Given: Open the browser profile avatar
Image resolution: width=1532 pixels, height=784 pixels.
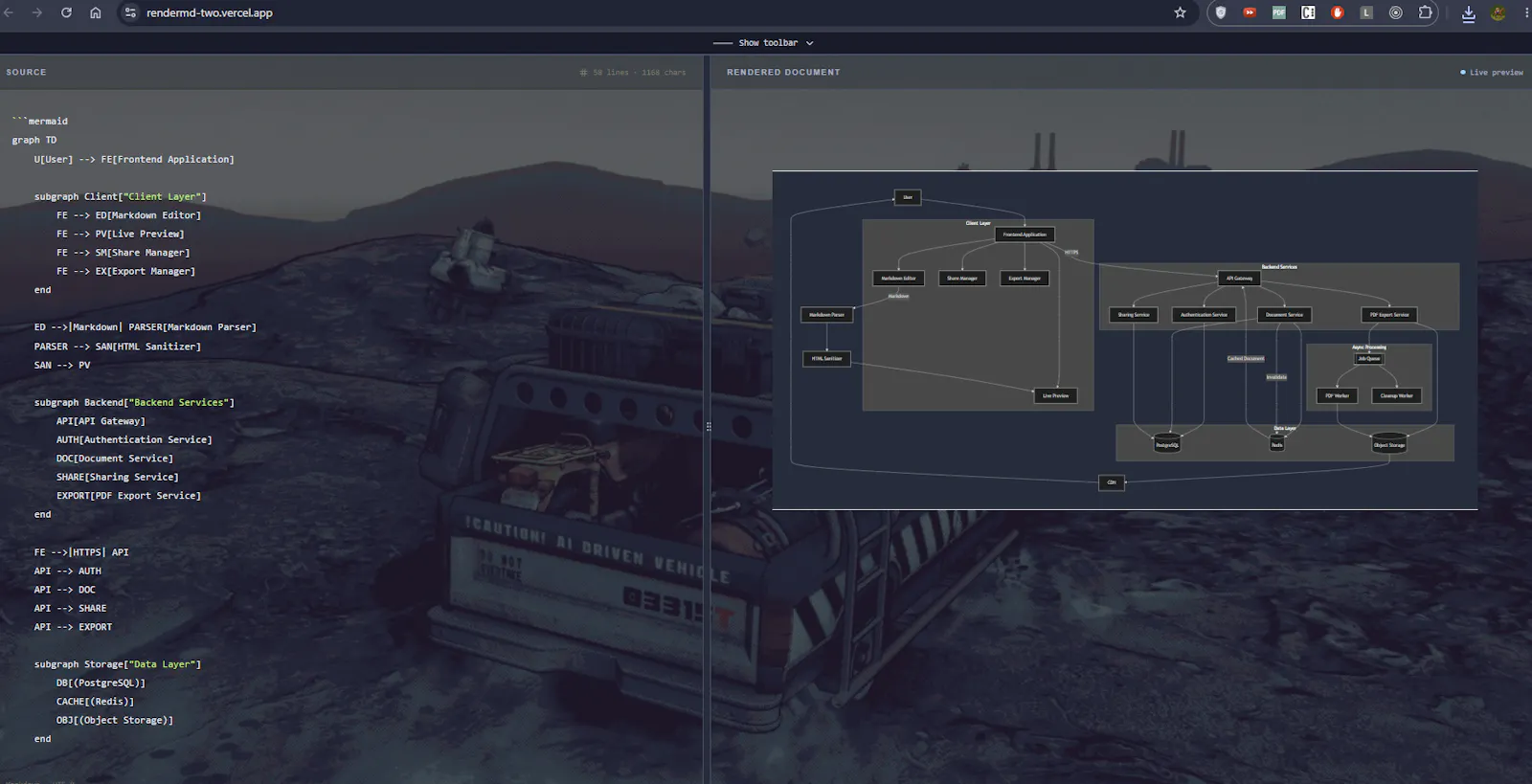Looking at the screenshot, I should (x=1498, y=12).
